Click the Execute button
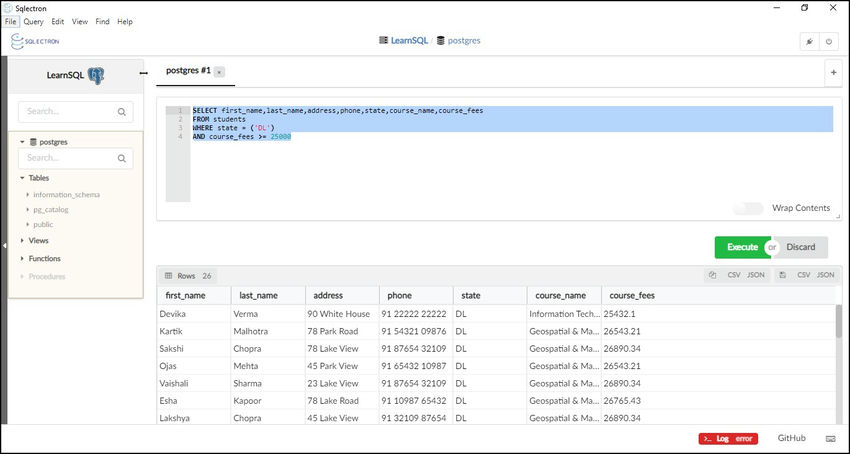This screenshot has width=850, height=454. pyautogui.click(x=742, y=247)
